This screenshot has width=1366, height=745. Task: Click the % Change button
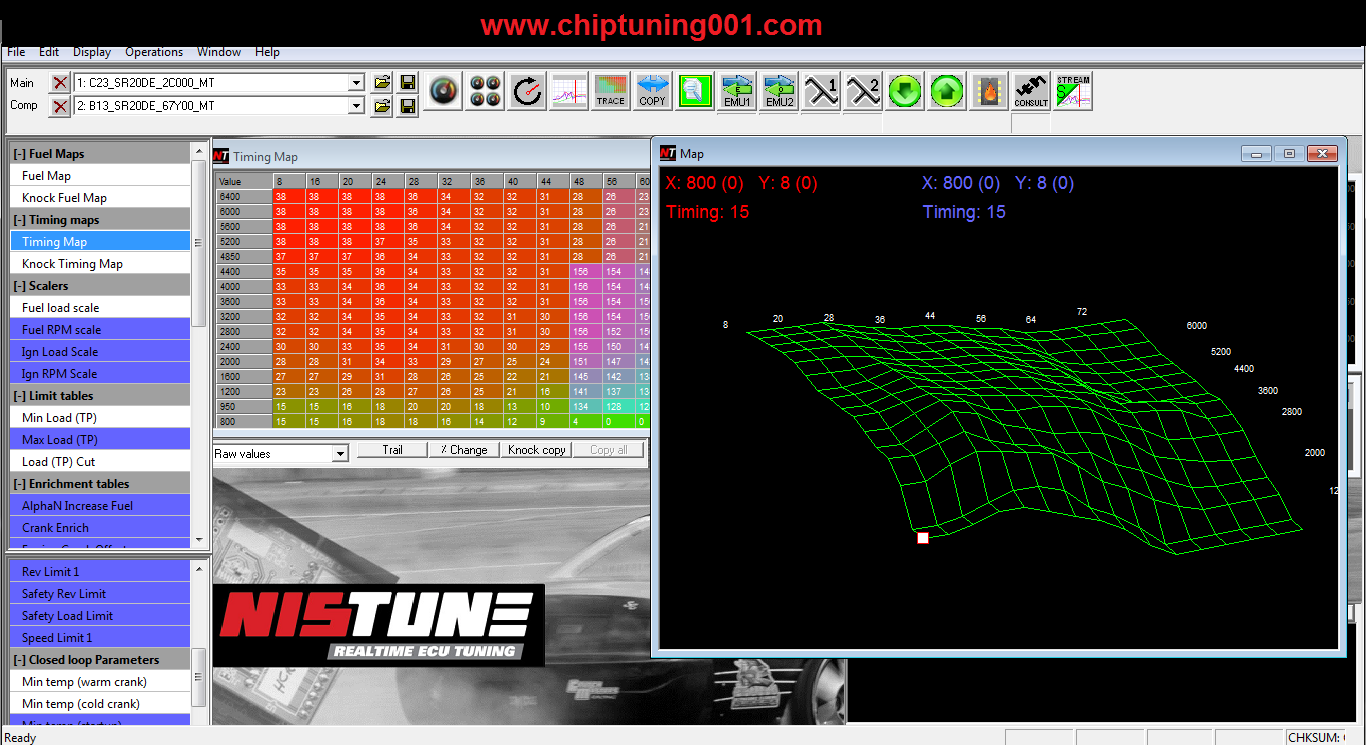[x=464, y=450]
